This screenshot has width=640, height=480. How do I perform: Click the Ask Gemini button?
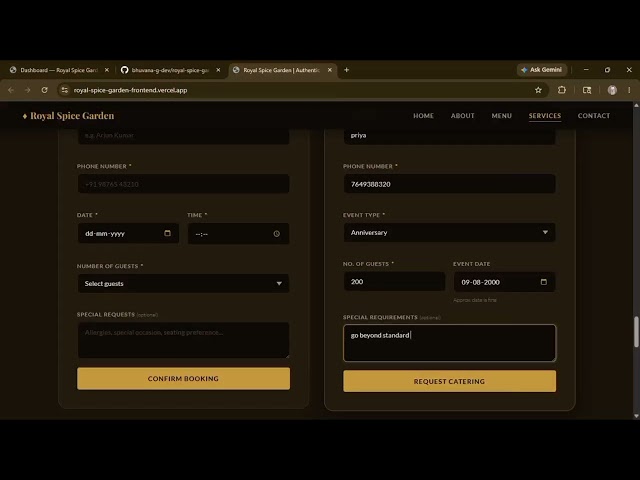click(542, 70)
